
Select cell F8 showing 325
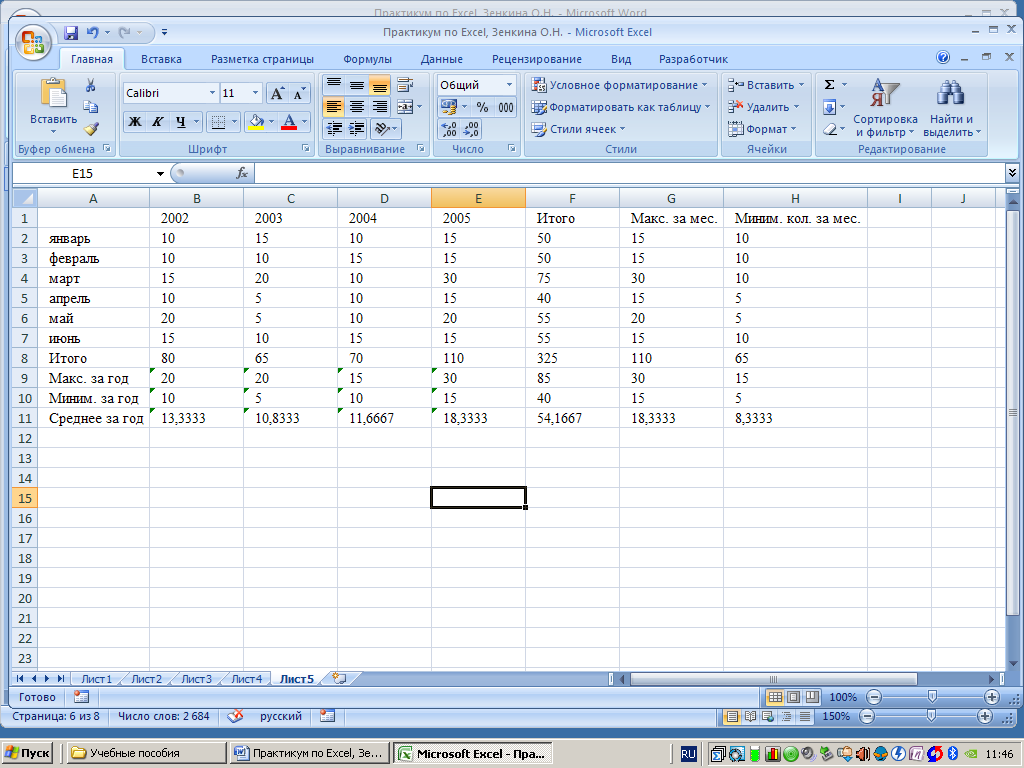tap(572, 359)
